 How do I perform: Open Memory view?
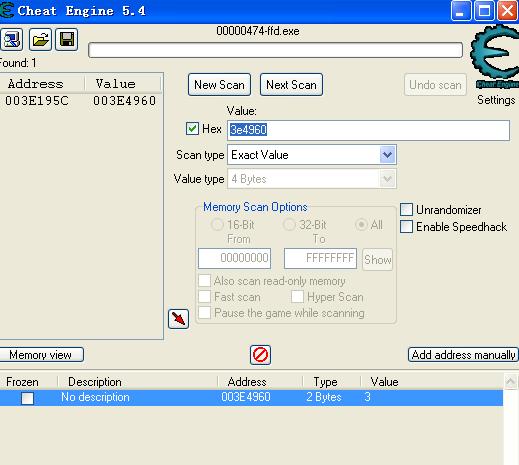tap(41, 355)
